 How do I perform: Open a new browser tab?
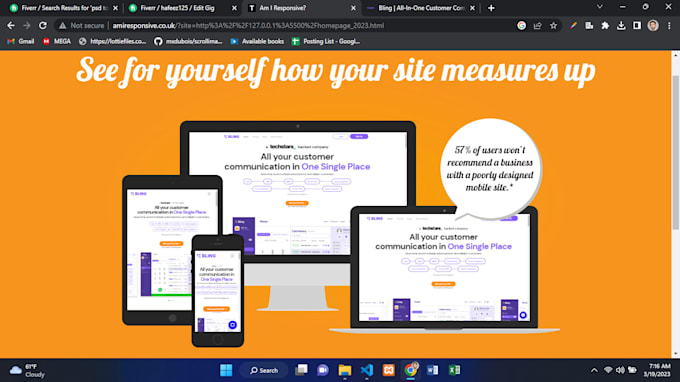[491, 8]
